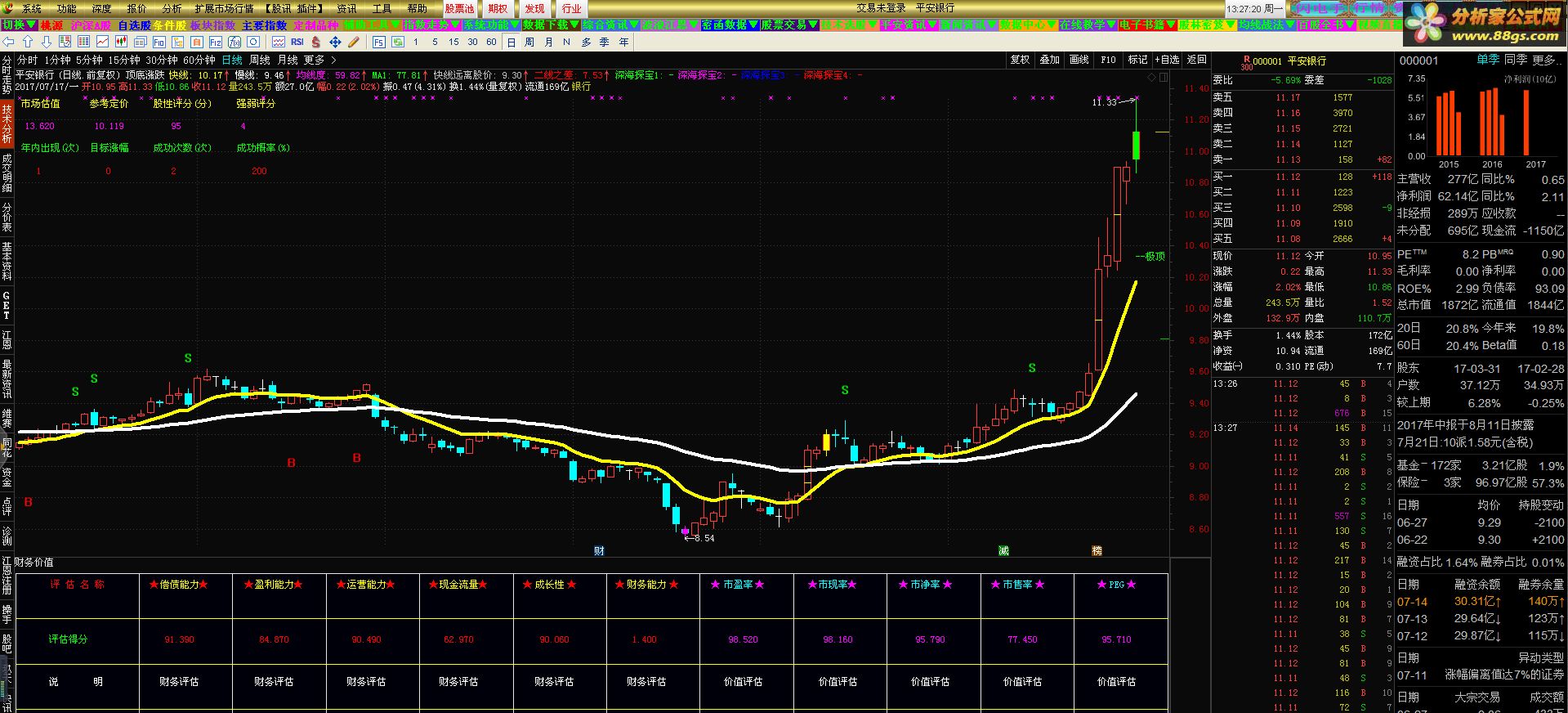This screenshot has height=713, width=1568.
Task: Toggle the 周 weekly period toolbar button
Action: 529,42
